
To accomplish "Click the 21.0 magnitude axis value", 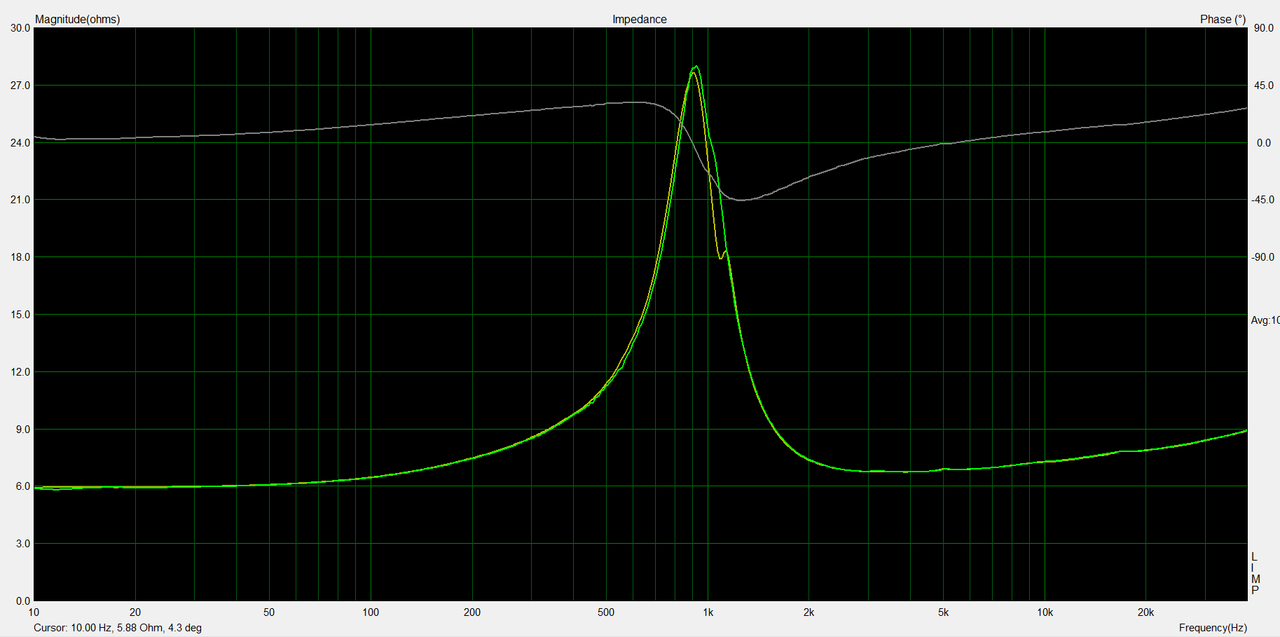I will [19, 200].
